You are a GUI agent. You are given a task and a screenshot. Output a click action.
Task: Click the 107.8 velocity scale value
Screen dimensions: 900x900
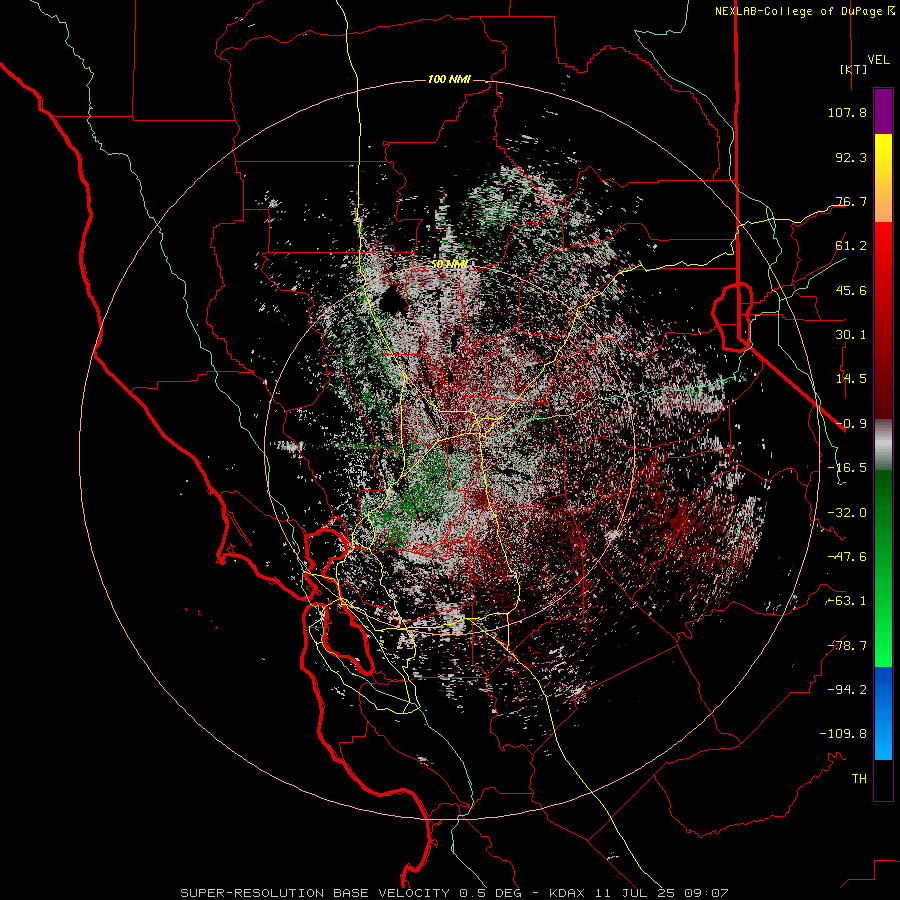pyautogui.click(x=847, y=112)
